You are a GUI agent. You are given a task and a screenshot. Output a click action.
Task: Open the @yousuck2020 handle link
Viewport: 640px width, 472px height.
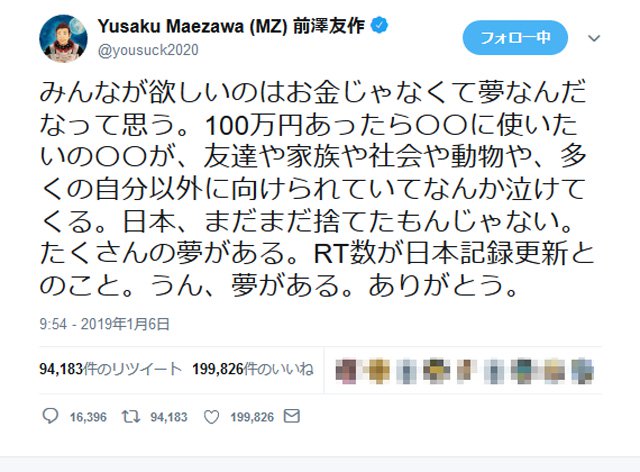coord(148,50)
